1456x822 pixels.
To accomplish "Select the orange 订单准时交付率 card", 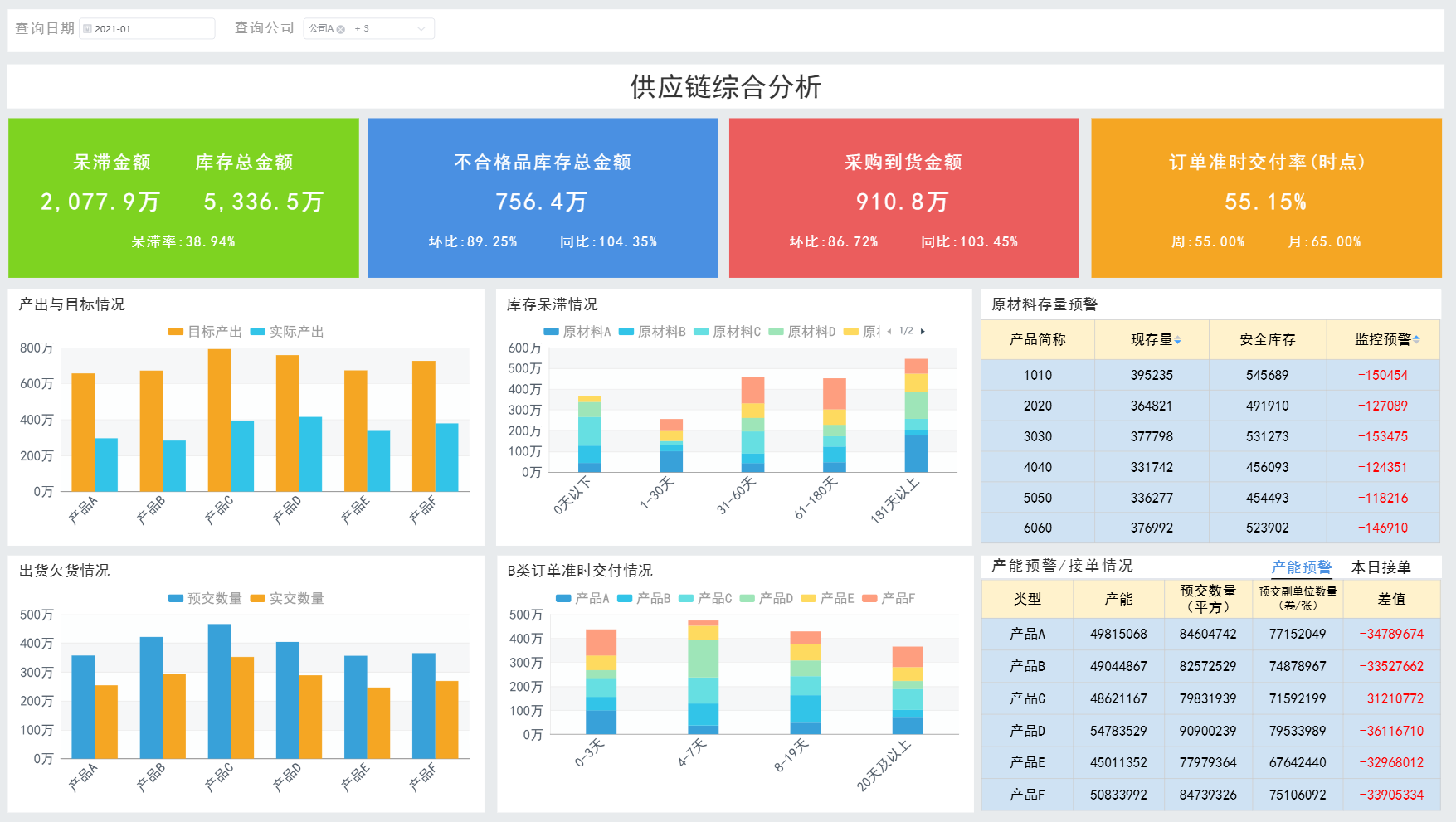I will [1266, 197].
